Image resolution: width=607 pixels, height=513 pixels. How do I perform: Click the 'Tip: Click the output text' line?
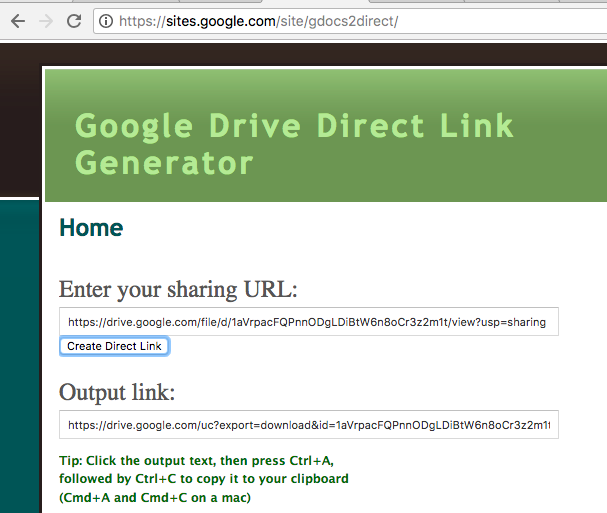coord(197,461)
